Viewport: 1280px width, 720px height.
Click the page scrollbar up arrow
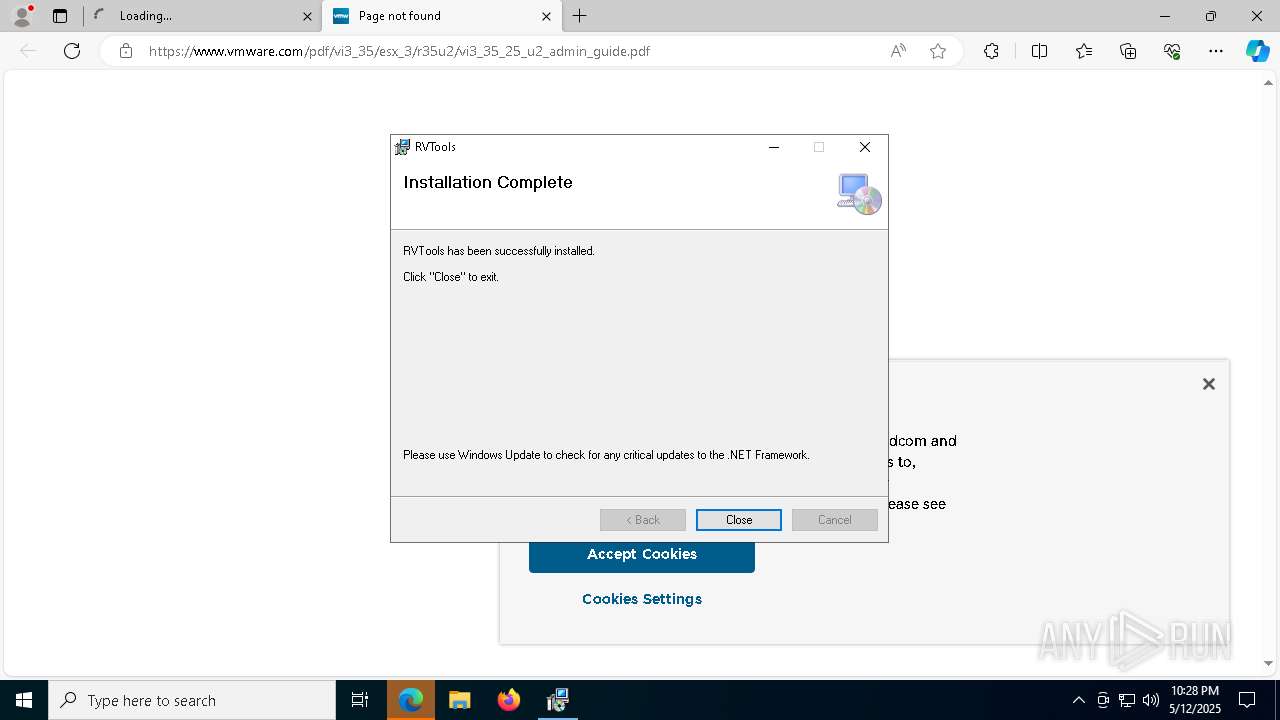[x=1269, y=83]
